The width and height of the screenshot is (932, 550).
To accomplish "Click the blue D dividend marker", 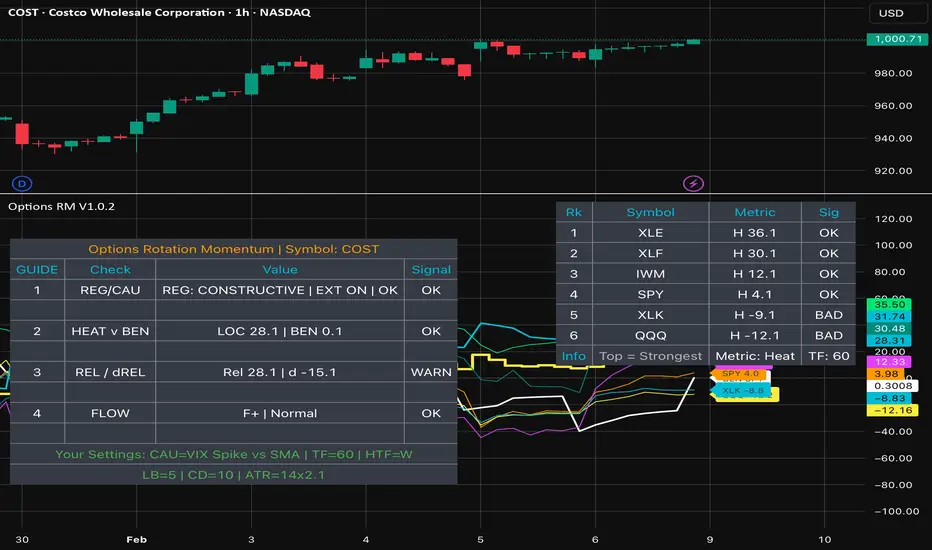I will click(x=22, y=183).
